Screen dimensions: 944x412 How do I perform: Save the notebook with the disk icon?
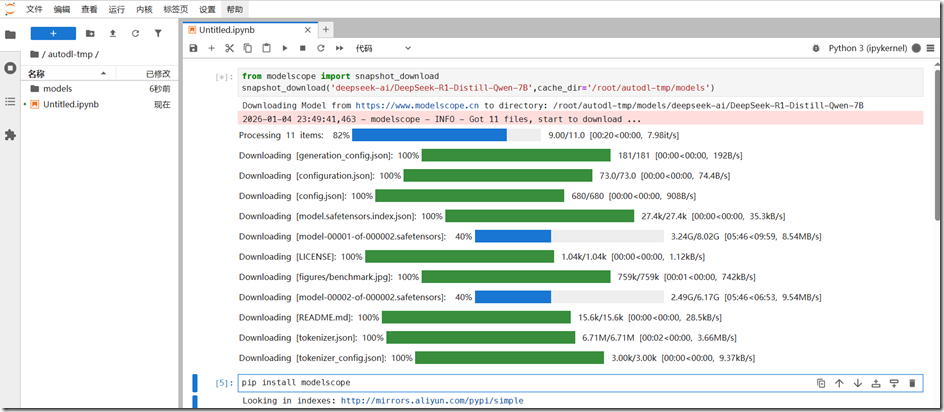coord(193,48)
